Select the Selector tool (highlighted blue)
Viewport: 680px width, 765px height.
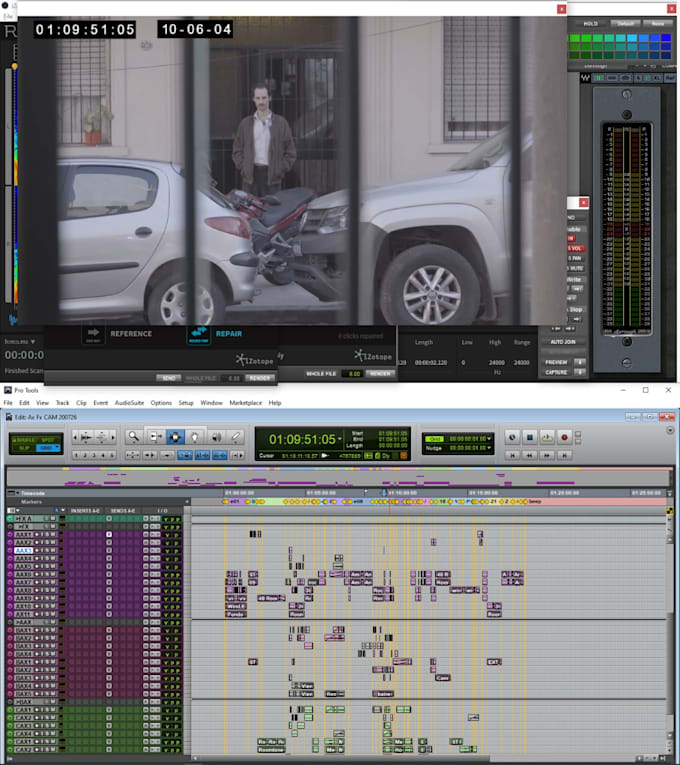pyautogui.click(x=175, y=437)
